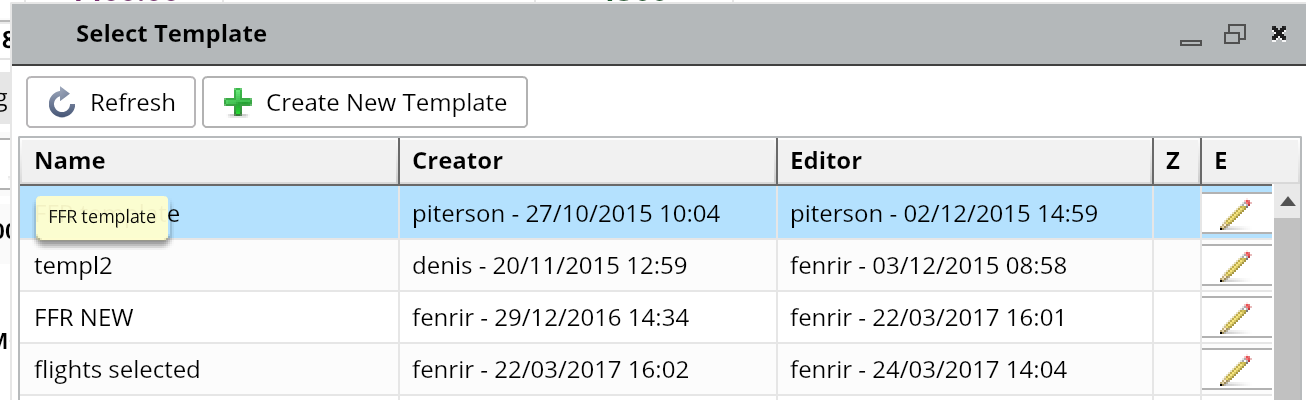Sort by the Creator column header

[x=587, y=161]
